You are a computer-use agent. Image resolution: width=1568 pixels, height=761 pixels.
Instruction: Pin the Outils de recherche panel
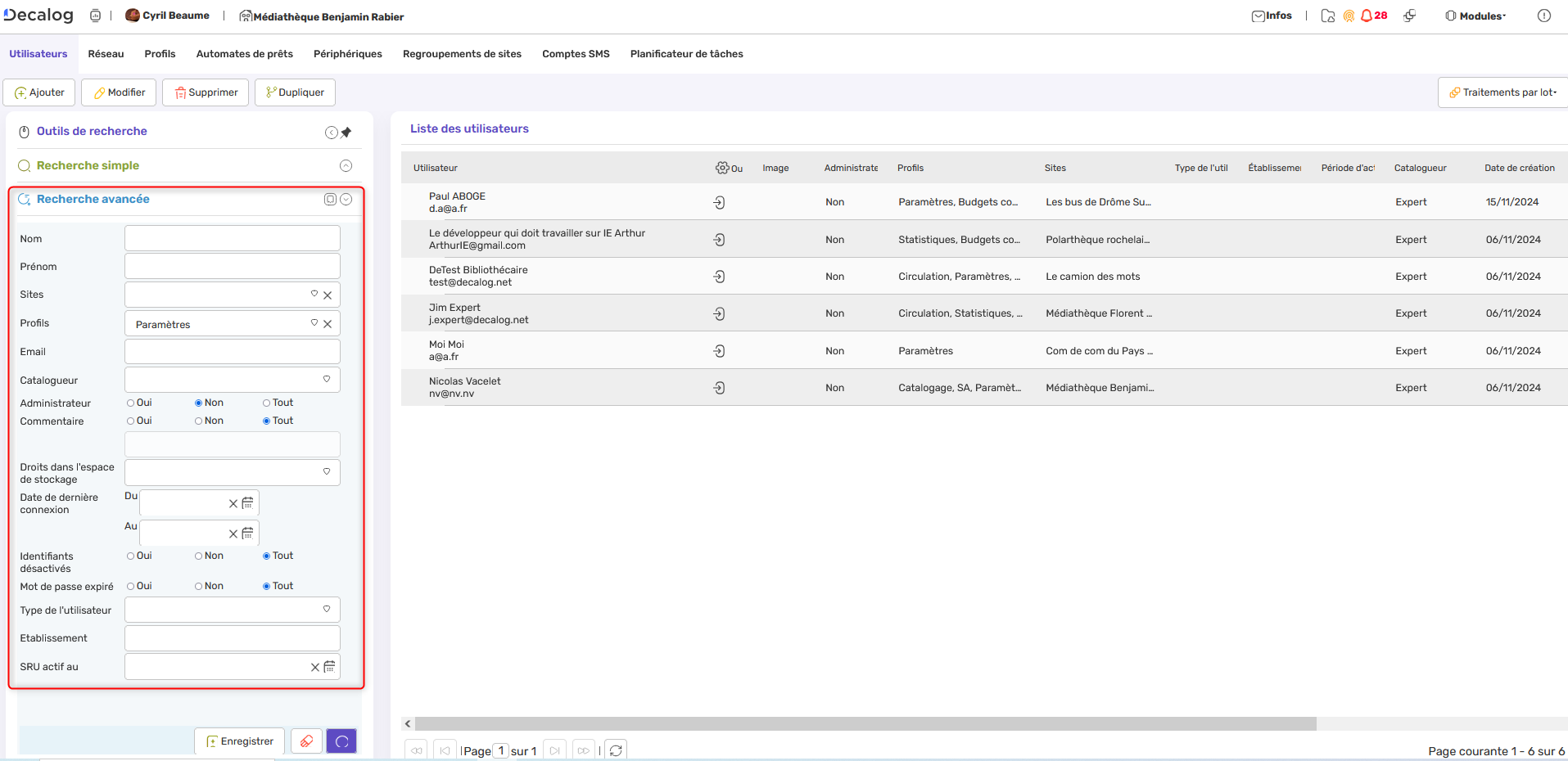coord(346,131)
